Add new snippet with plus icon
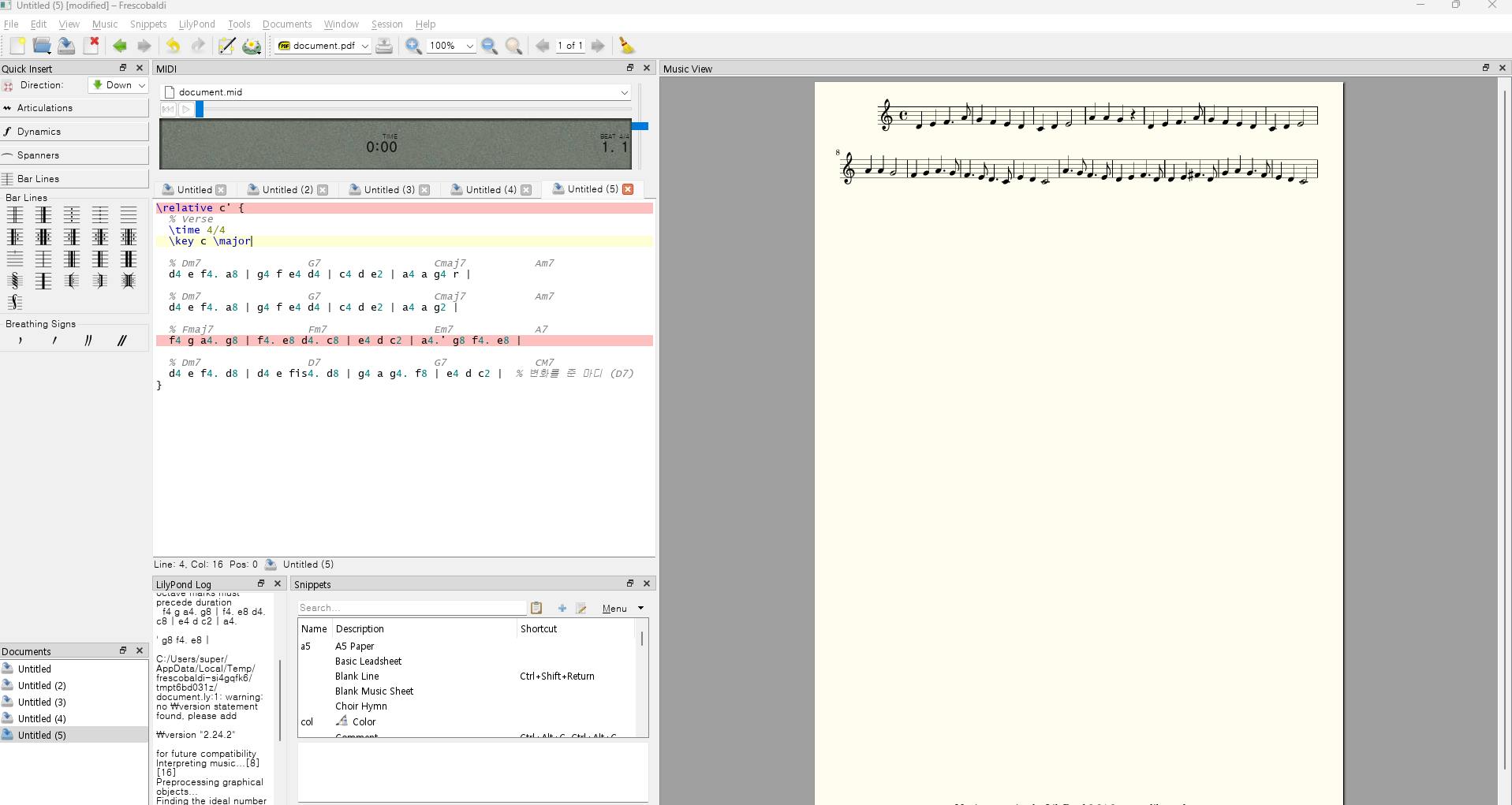The image size is (1512, 805). coord(562,608)
